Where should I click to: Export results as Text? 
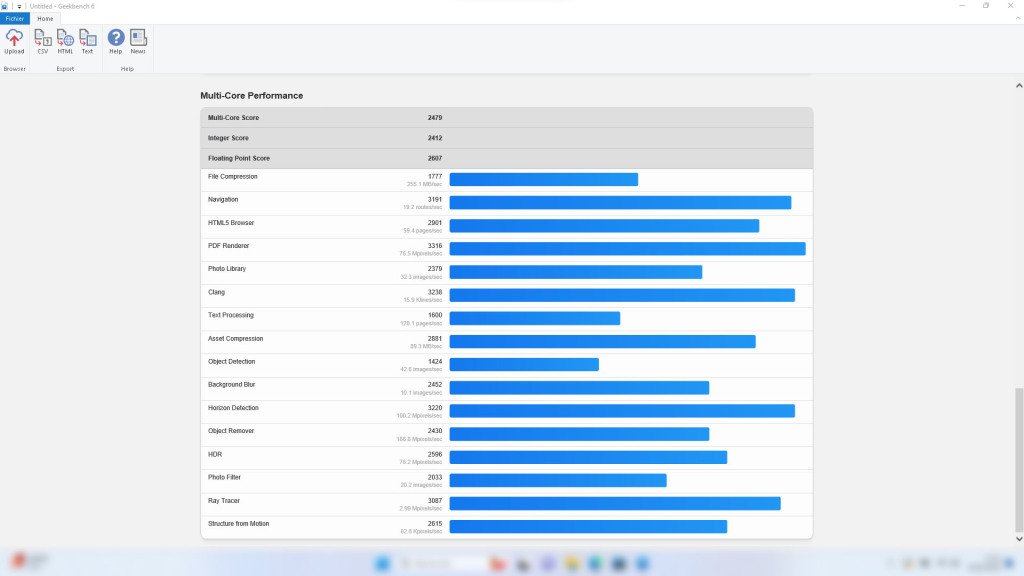87,42
